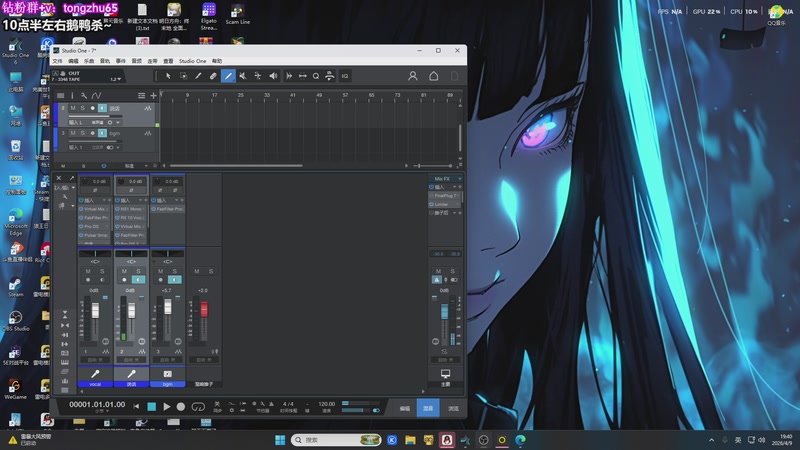Open the OUT macro selector dropdown
This screenshot has height=450, width=800.
click(x=119, y=79)
